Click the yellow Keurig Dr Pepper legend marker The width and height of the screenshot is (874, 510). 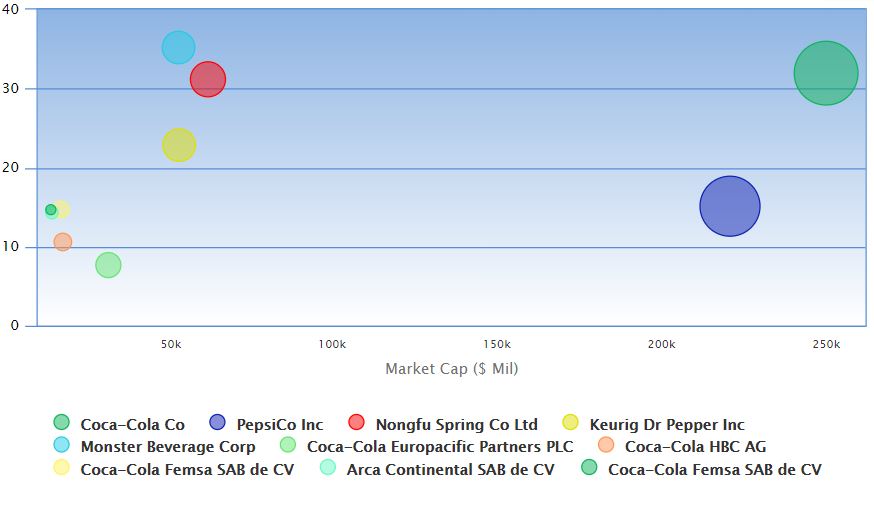tap(571, 423)
